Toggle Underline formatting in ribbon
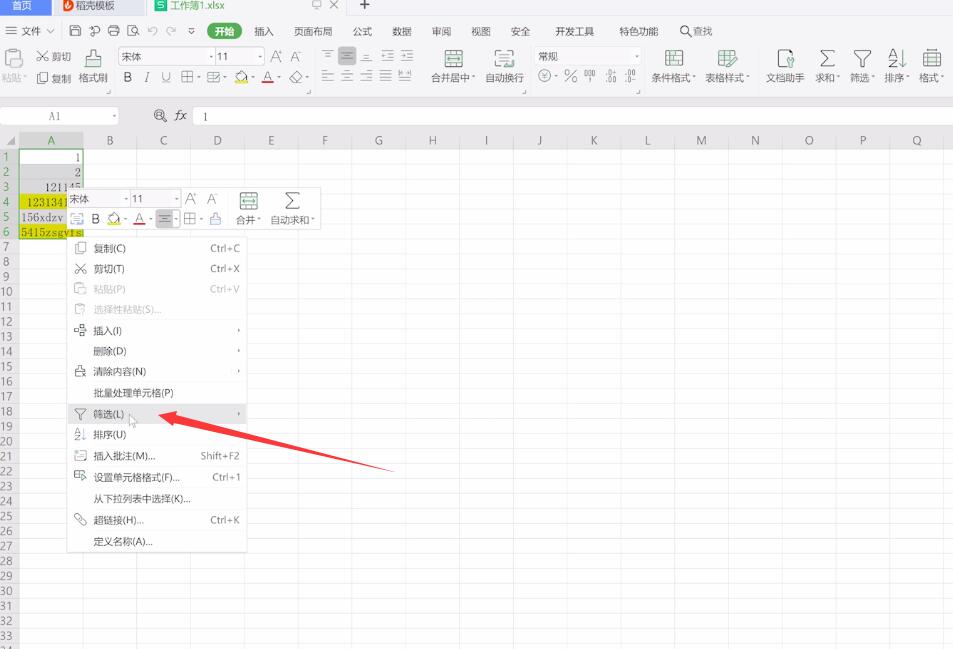 (166, 77)
